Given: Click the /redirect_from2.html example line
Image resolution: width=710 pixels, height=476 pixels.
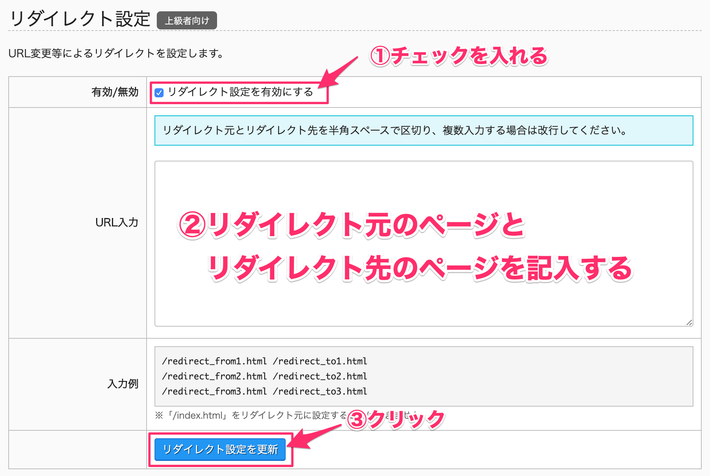Looking at the screenshot, I should coord(264,376).
